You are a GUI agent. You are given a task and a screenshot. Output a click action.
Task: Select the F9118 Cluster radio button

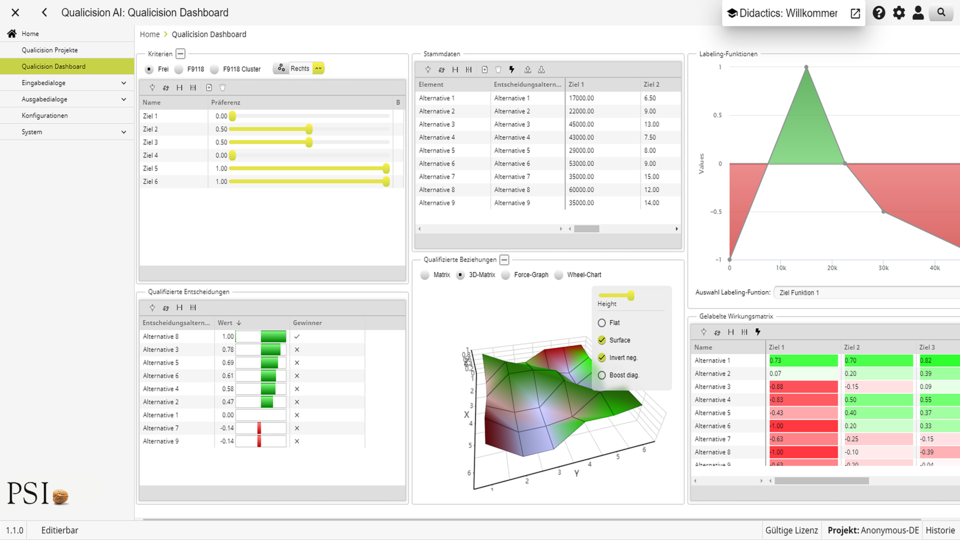point(214,69)
